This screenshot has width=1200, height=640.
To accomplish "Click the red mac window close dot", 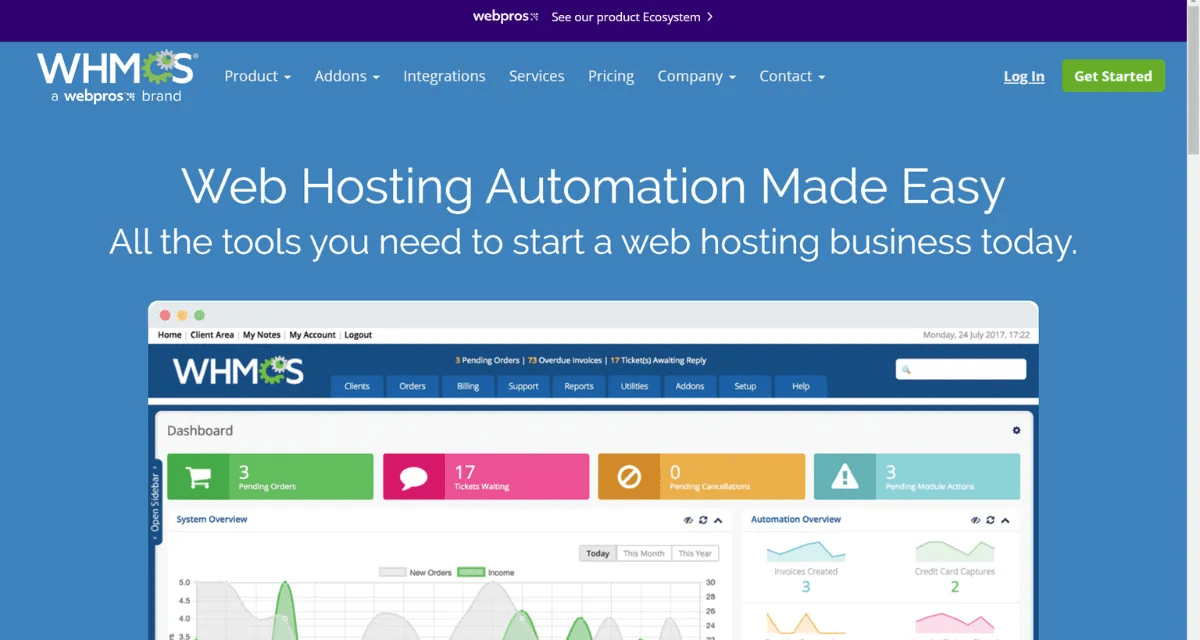I will [x=166, y=315].
